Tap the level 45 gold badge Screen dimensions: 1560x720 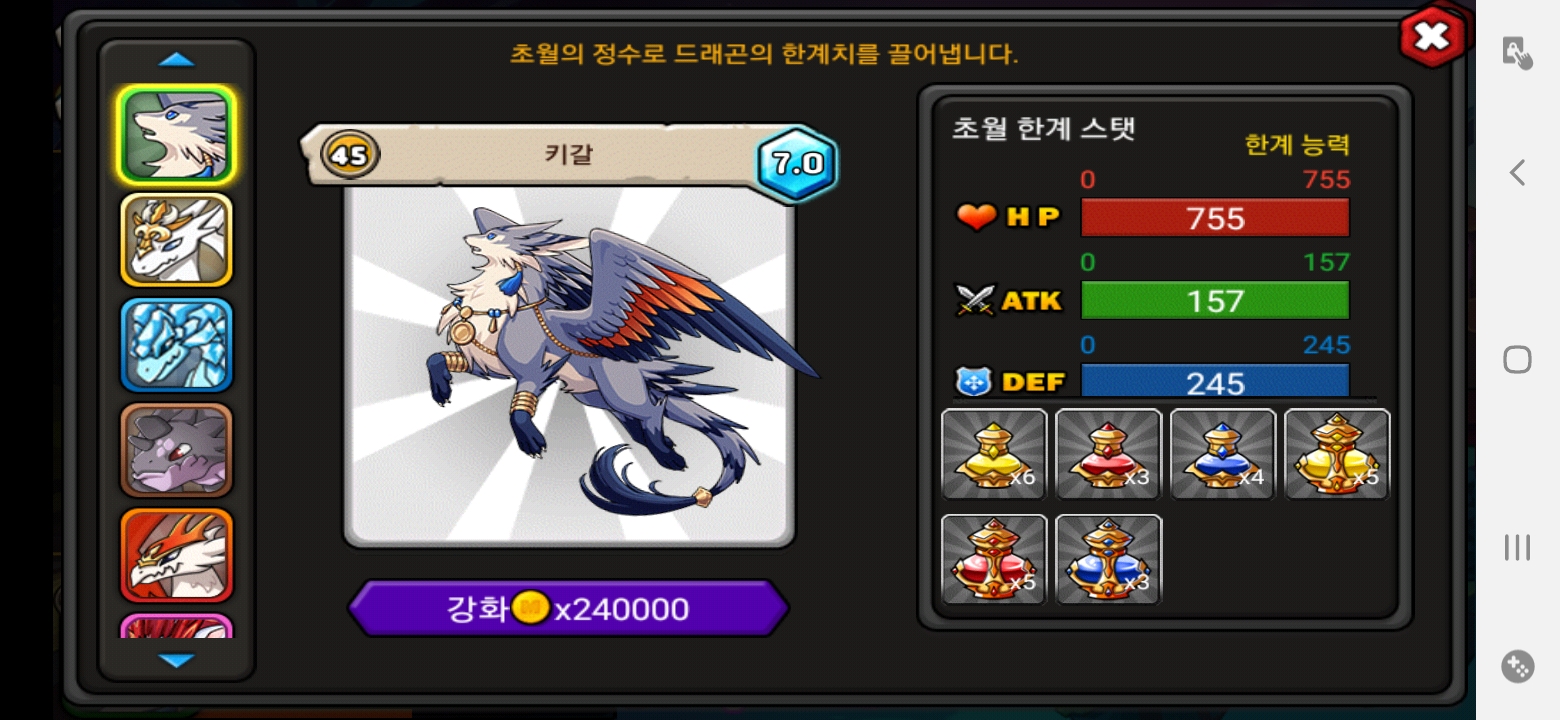click(350, 155)
